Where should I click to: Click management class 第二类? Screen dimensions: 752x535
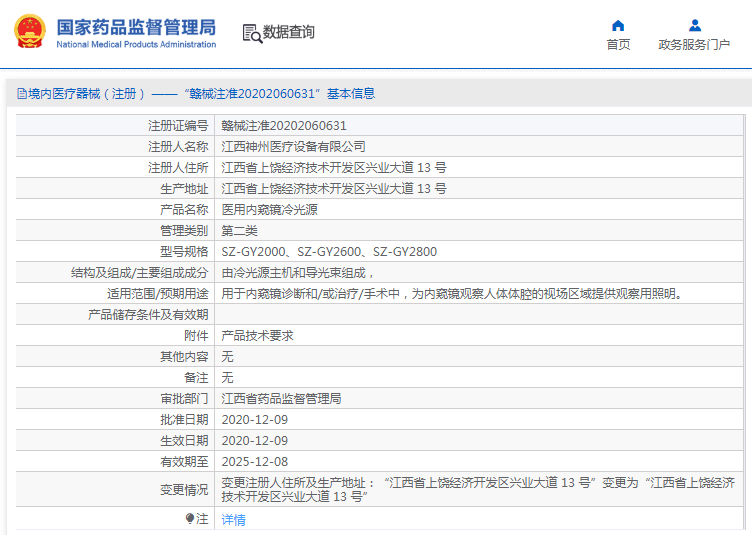tap(239, 231)
